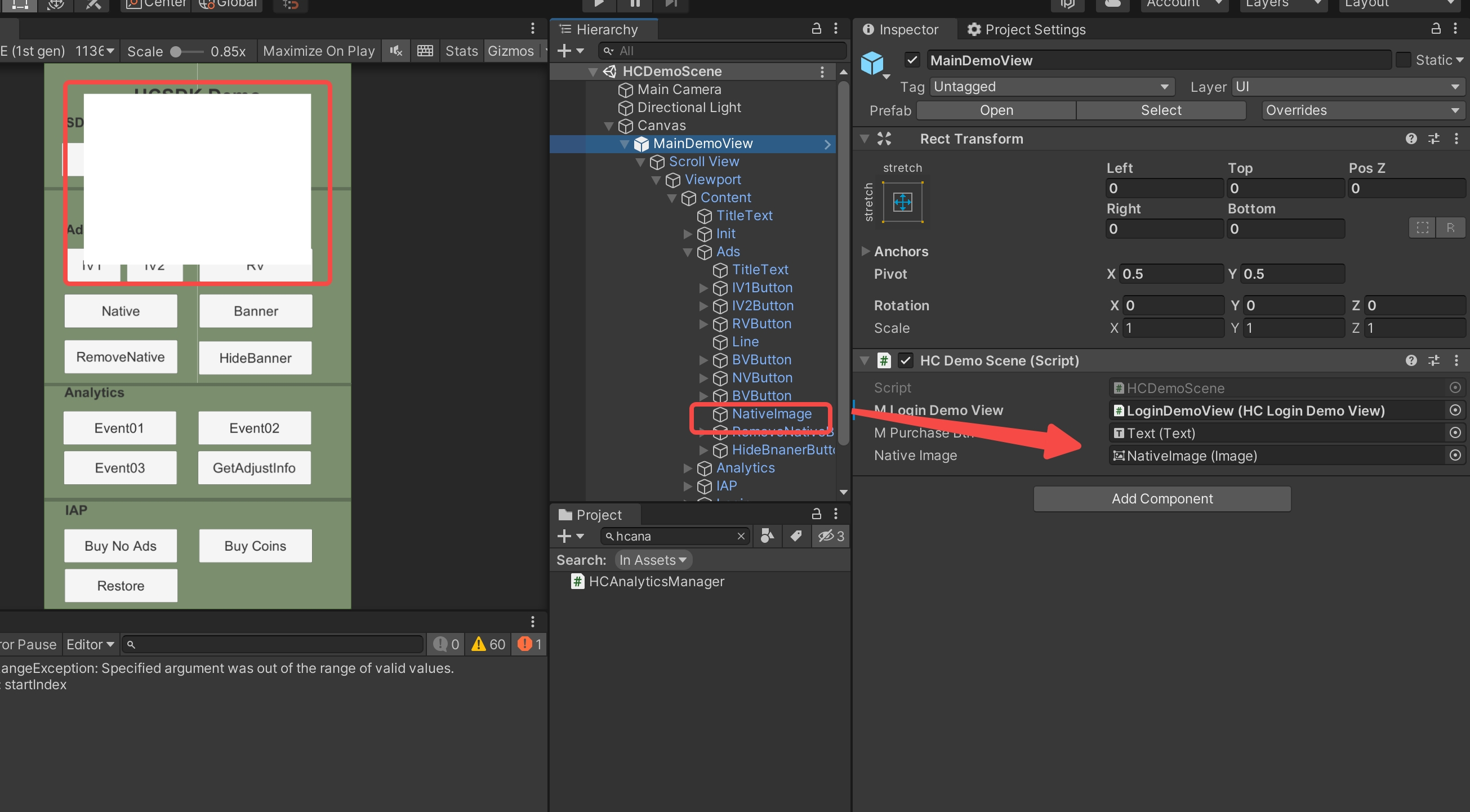Click the GetAdjustInfo button in Game view
1470x812 pixels.
pyautogui.click(x=255, y=468)
